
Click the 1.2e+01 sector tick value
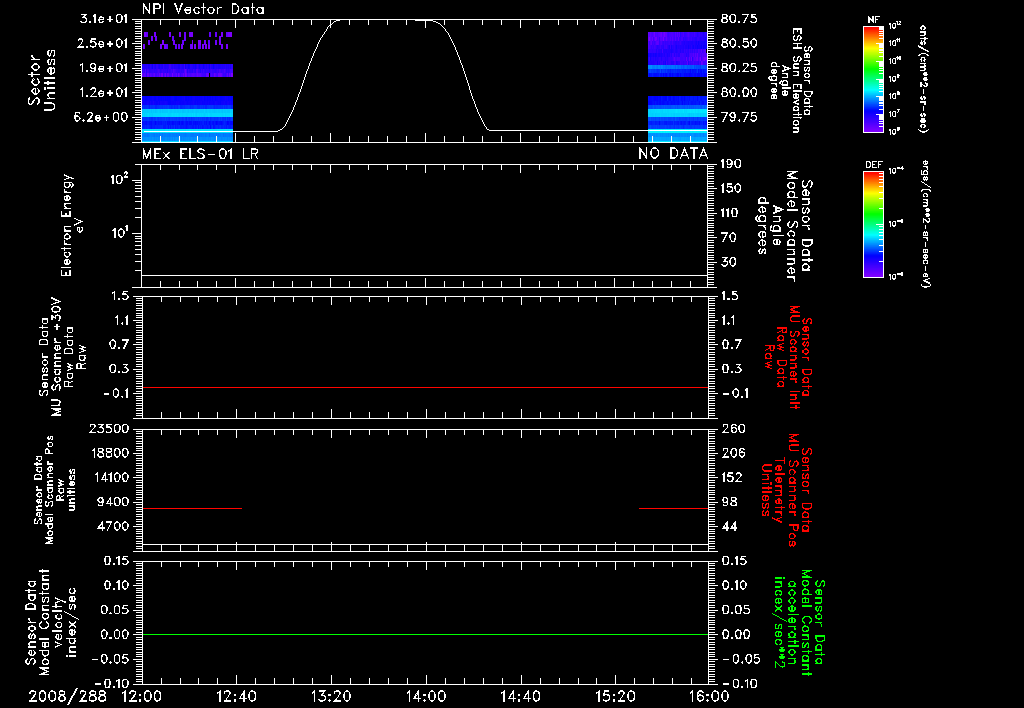click(x=103, y=93)
